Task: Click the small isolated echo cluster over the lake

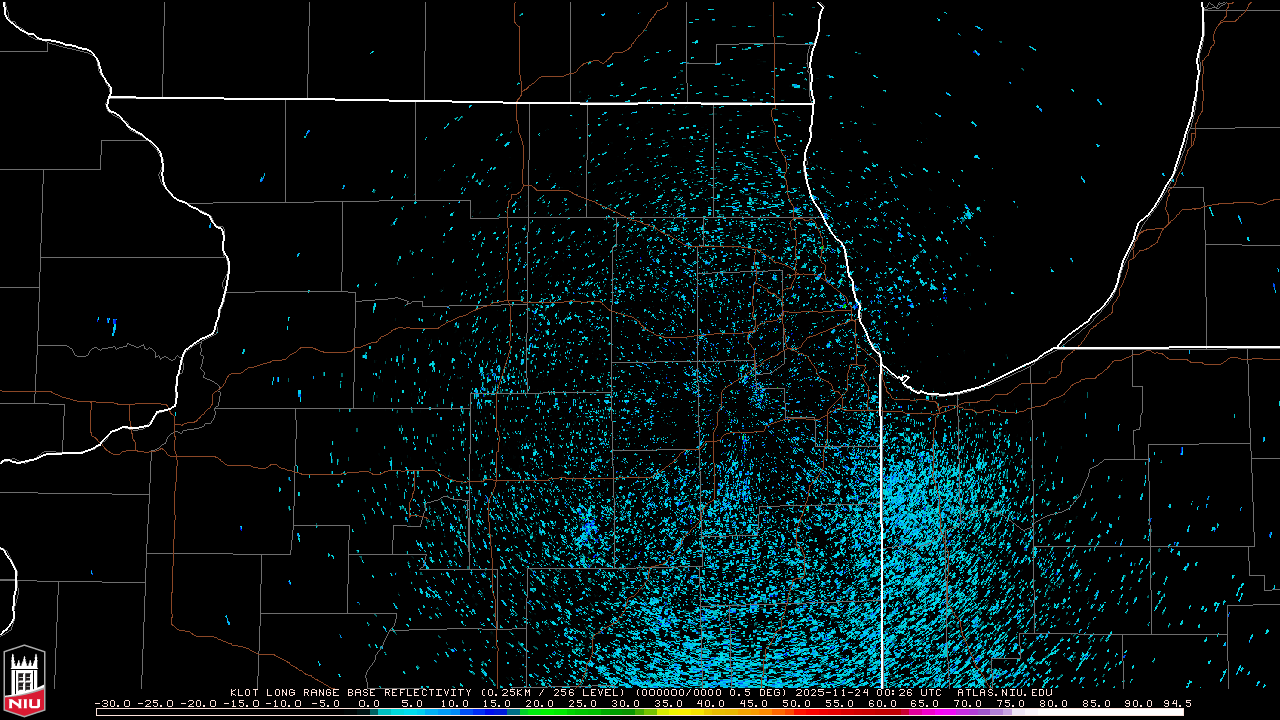Action: pos(967,213)
